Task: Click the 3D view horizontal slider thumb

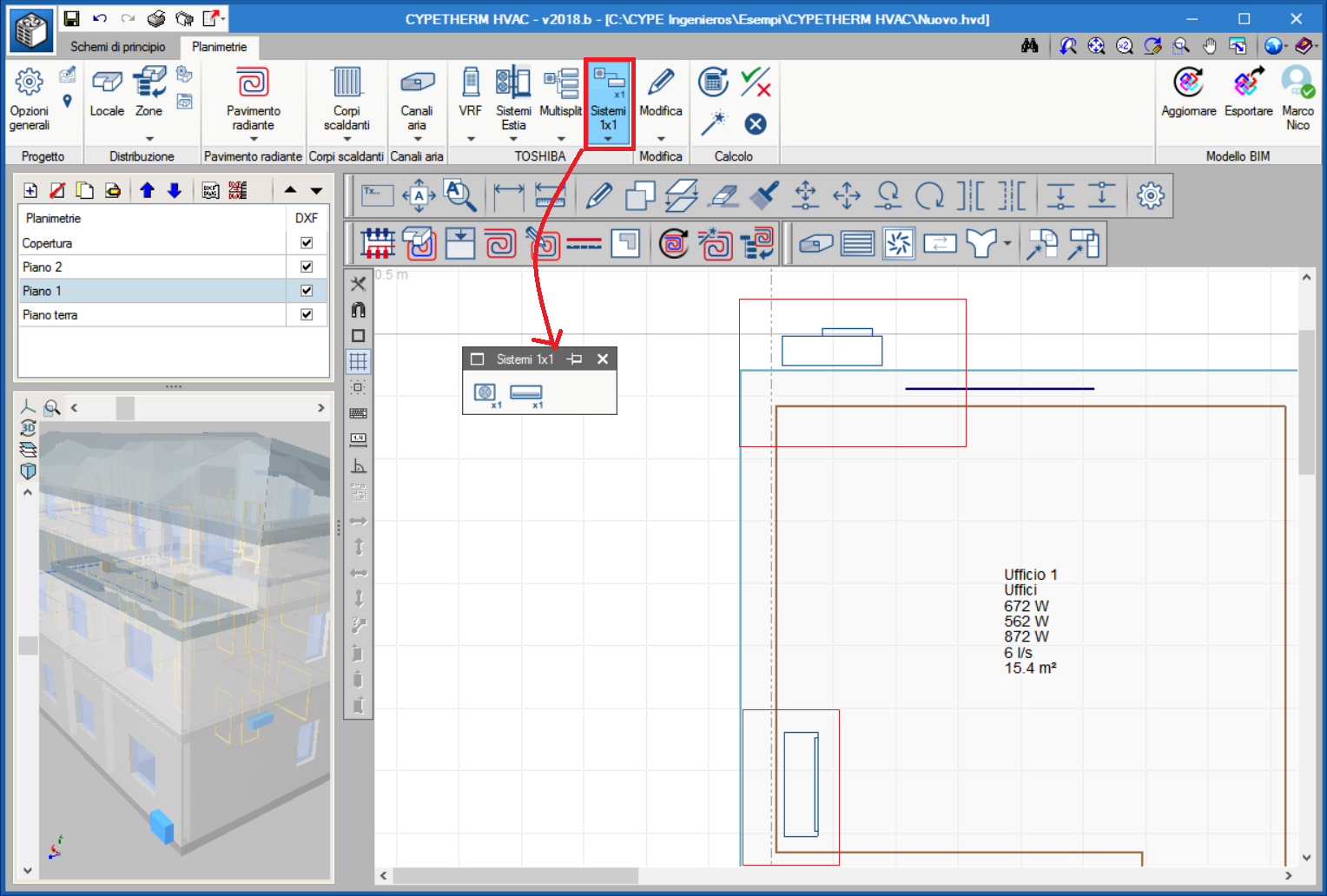Action: 125,407
